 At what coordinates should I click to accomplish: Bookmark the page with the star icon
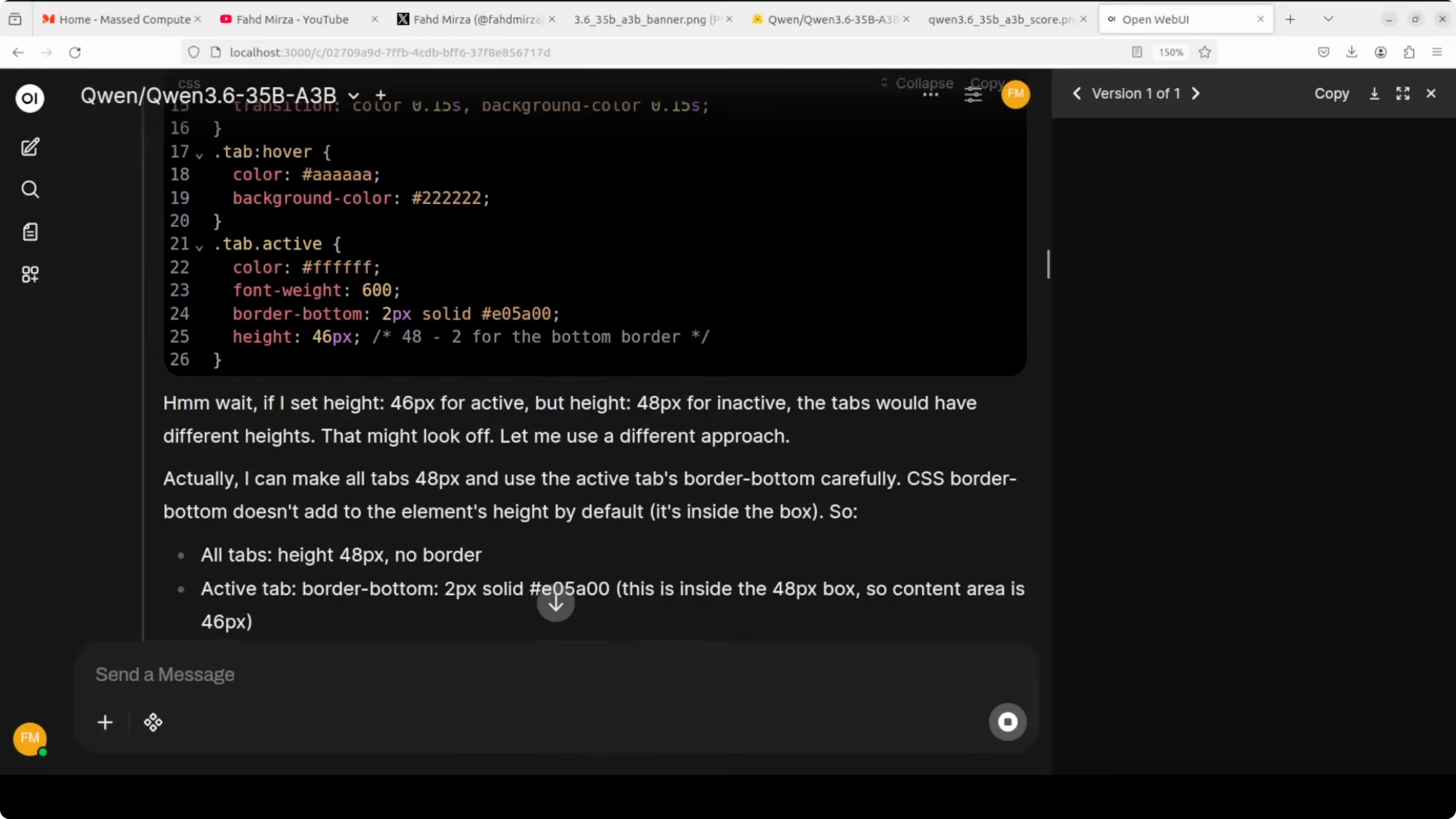coord(1205,52)
